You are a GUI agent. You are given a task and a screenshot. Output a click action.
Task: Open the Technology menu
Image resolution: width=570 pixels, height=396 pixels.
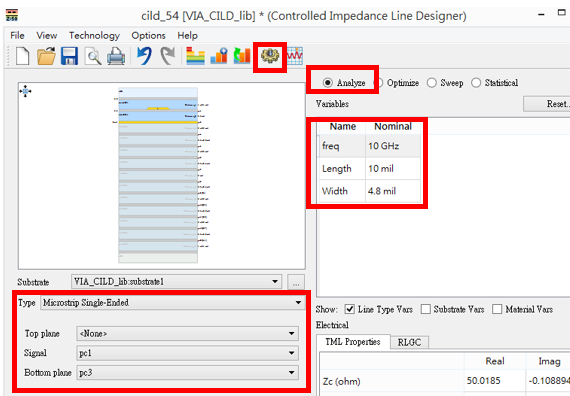point(94,36)
